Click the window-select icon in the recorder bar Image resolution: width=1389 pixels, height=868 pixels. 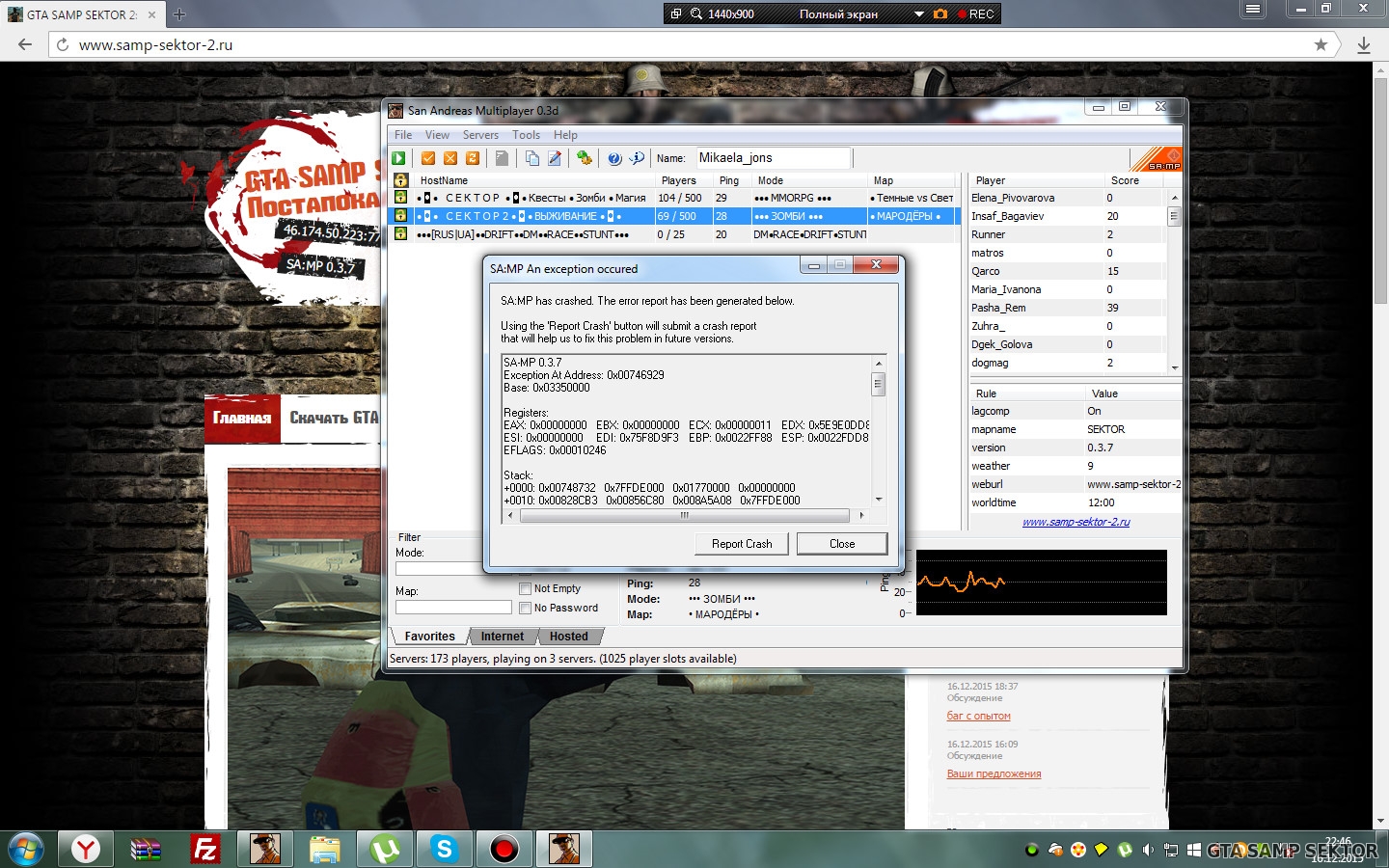[x=676, y=14]
